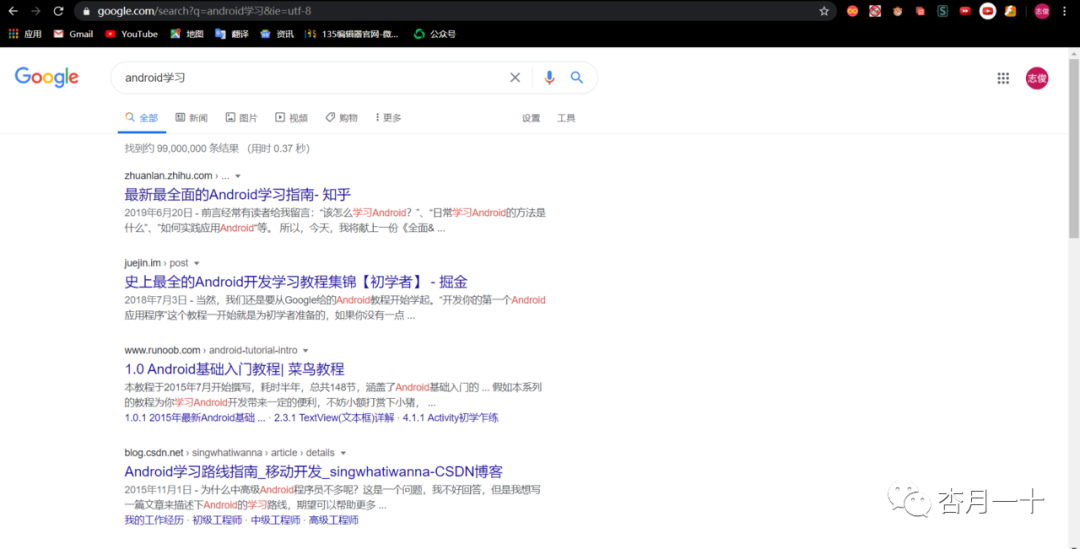
Task: Reload the page with the refresh icon
Action: tap(59, 11)
